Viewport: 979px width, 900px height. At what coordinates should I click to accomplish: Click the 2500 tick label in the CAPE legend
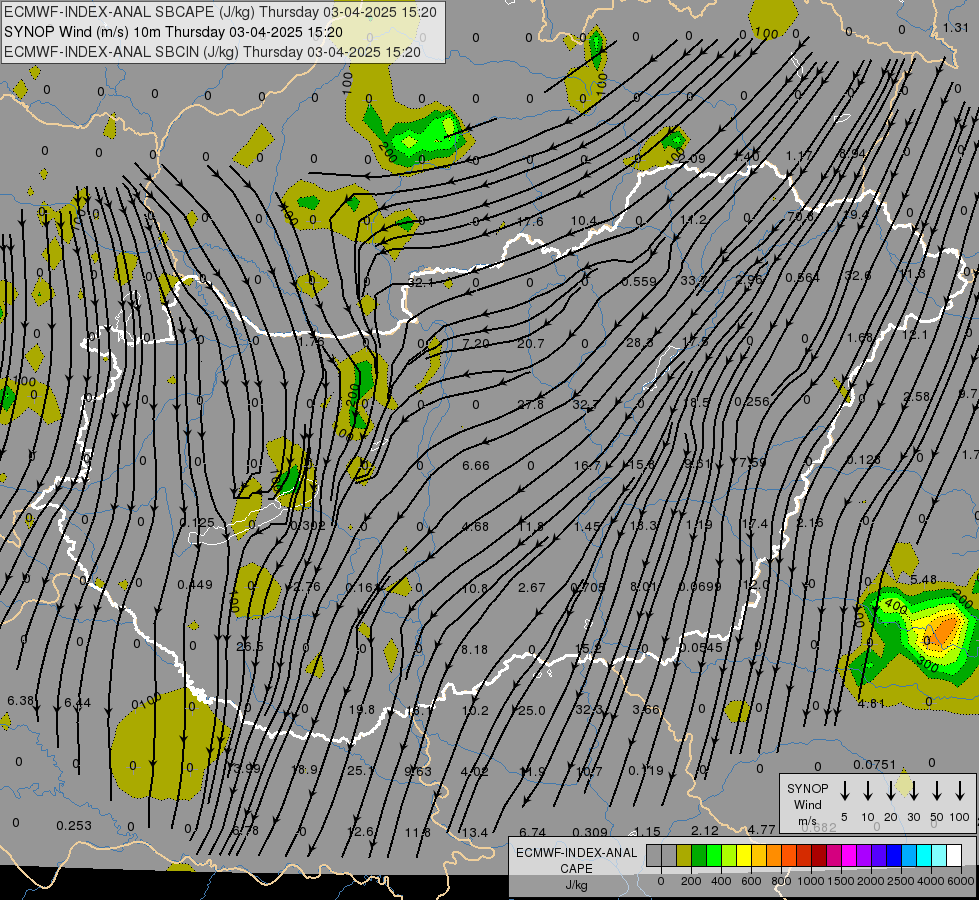point(900,881)
